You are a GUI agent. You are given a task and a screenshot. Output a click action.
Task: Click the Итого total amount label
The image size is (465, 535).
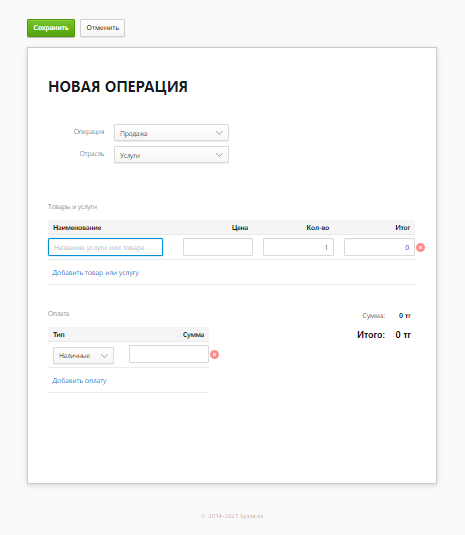coord(371,335)
